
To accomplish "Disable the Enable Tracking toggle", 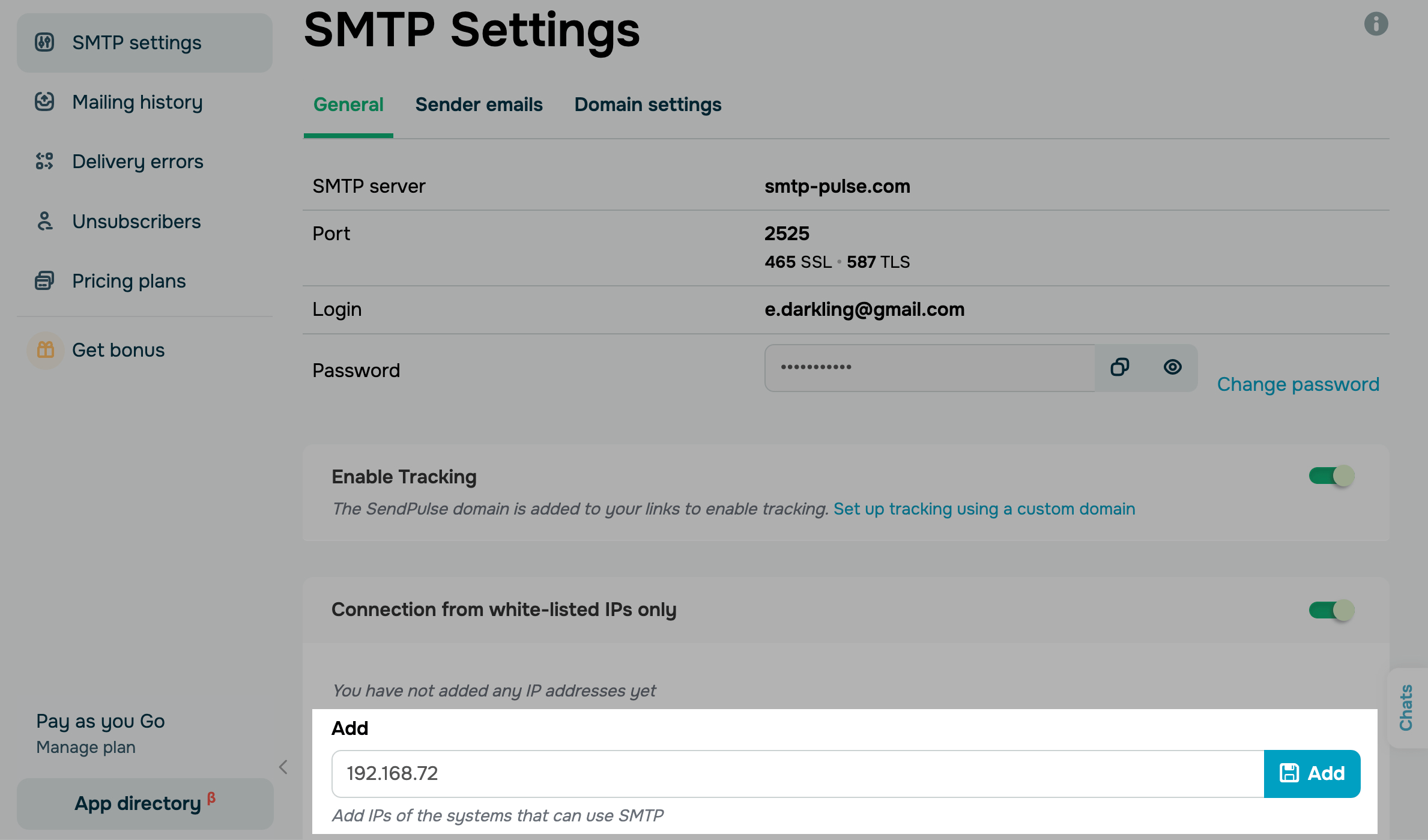I will point(1331,476).
